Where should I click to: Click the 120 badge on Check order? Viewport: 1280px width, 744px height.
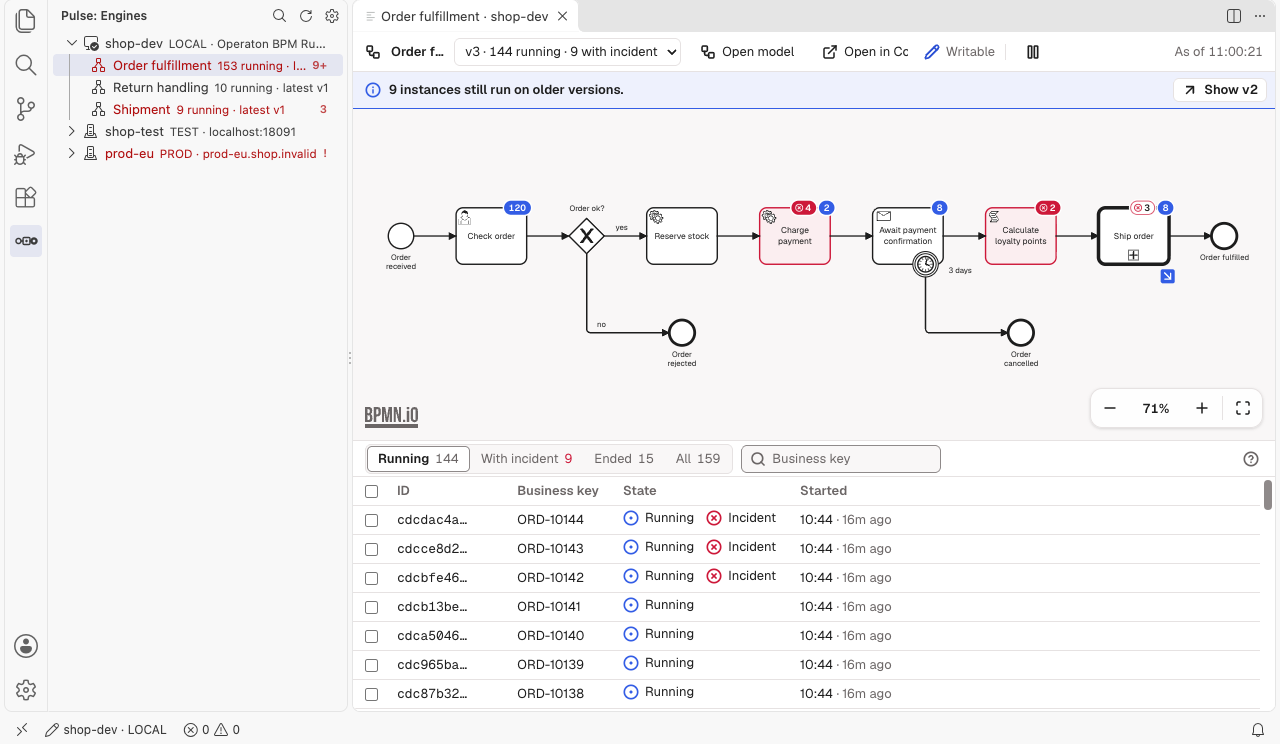[x=517, y=208]
